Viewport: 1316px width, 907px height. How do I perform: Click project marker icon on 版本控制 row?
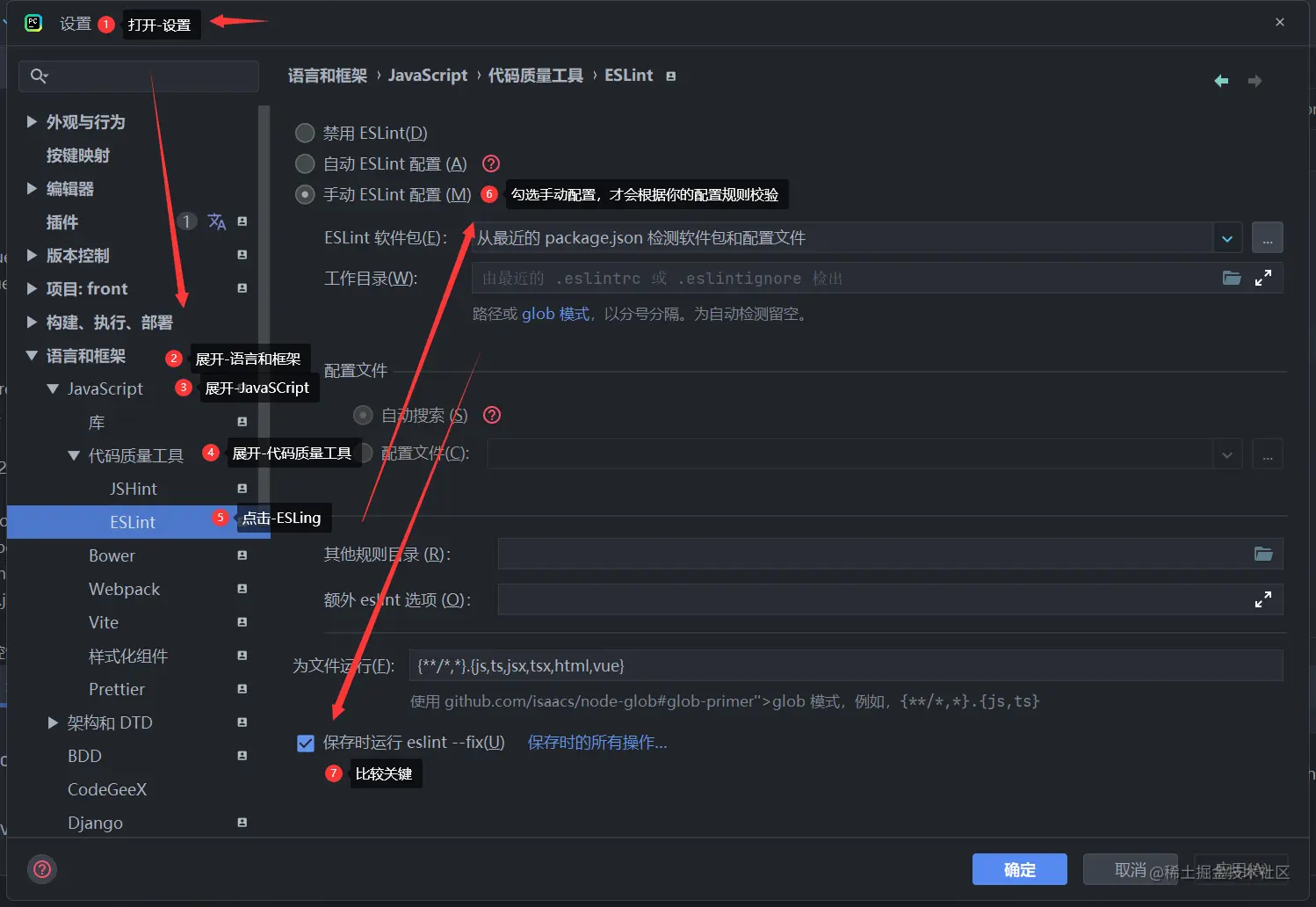pos(242,255)
